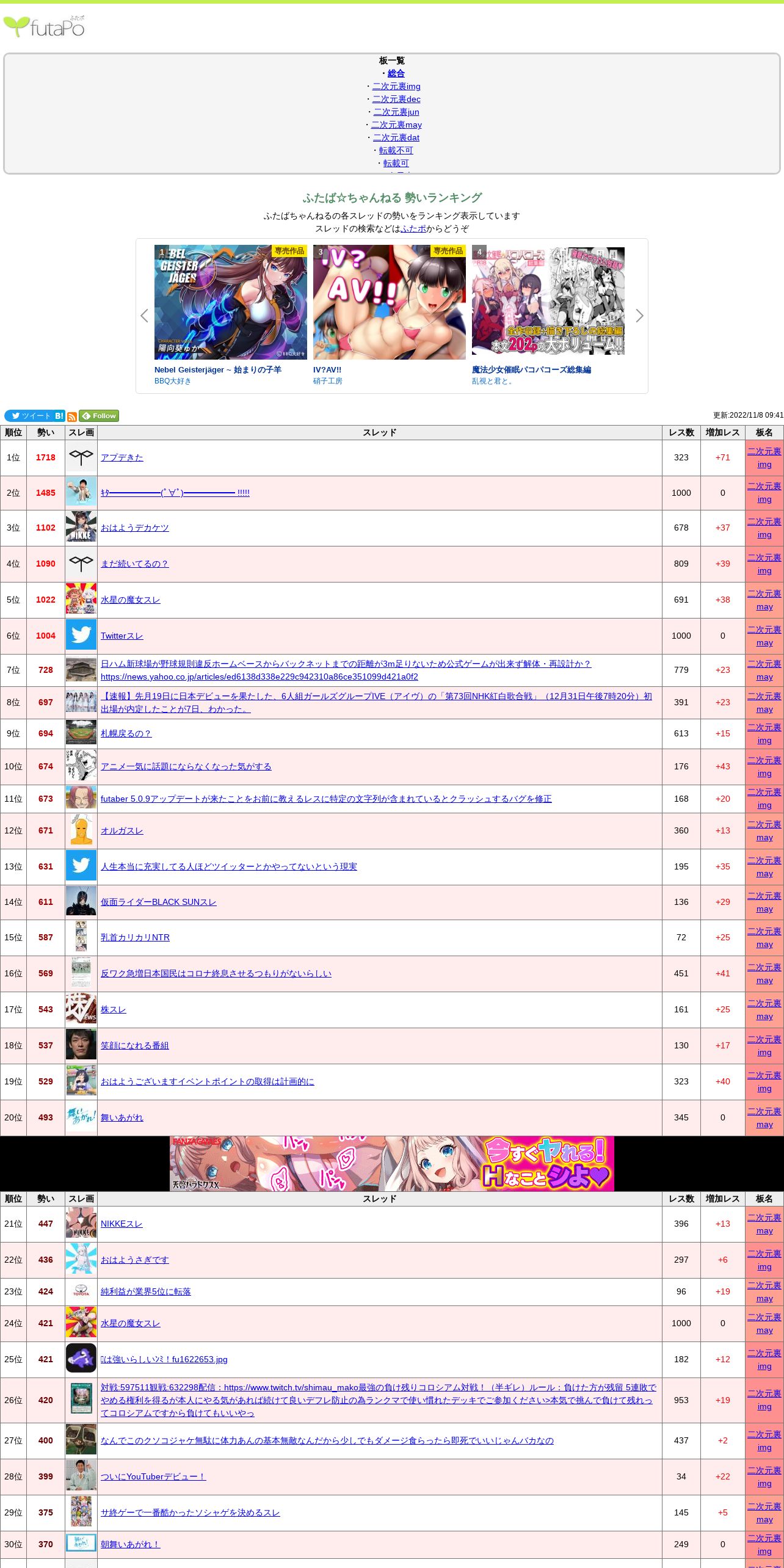The width and height of the screenshot is (784, 1568).
Task: Open thread 純利益が業界5位に転落
Action: coord(145,1291)
